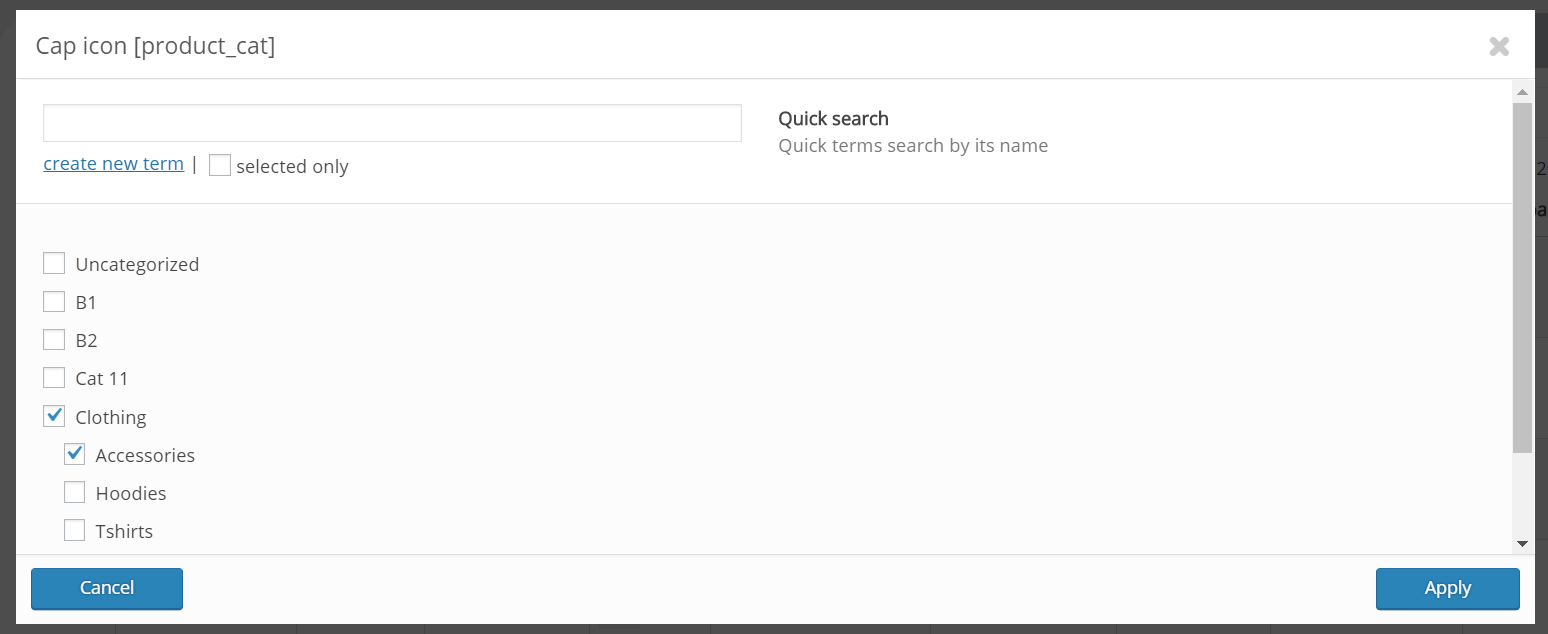Select the B2 category checkbox
This screenshot has height=634, width=1548.
tap(54, 340)
